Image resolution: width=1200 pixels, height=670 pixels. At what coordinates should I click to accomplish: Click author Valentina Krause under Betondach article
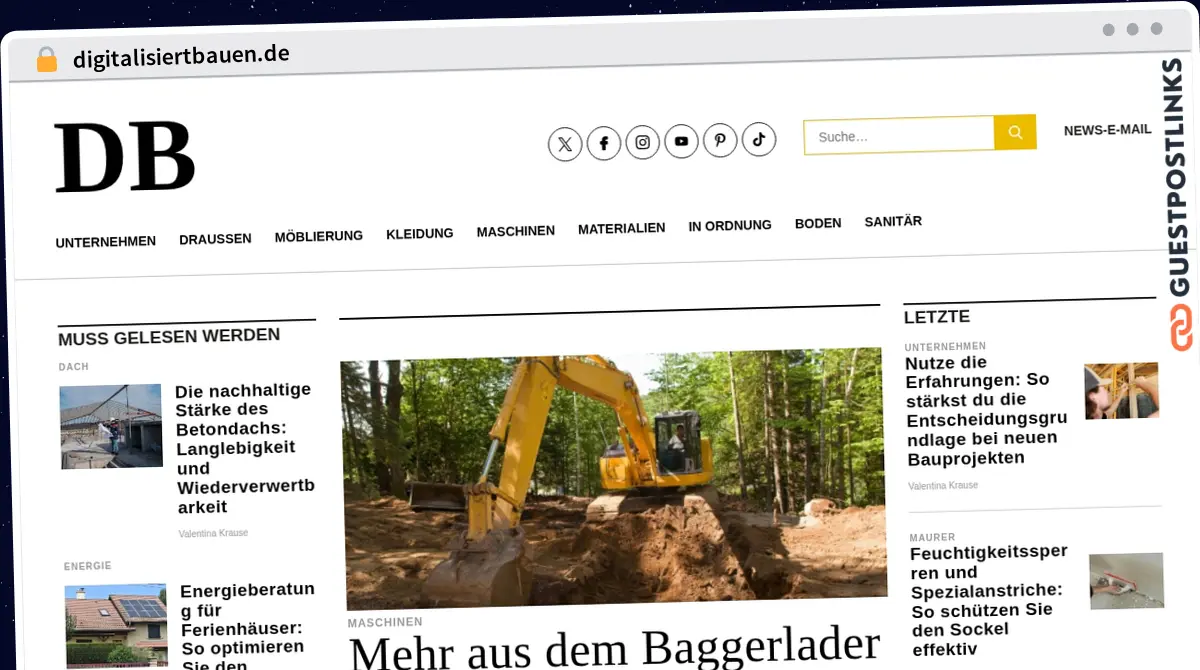pyautogui.click(x=213, y=534)
